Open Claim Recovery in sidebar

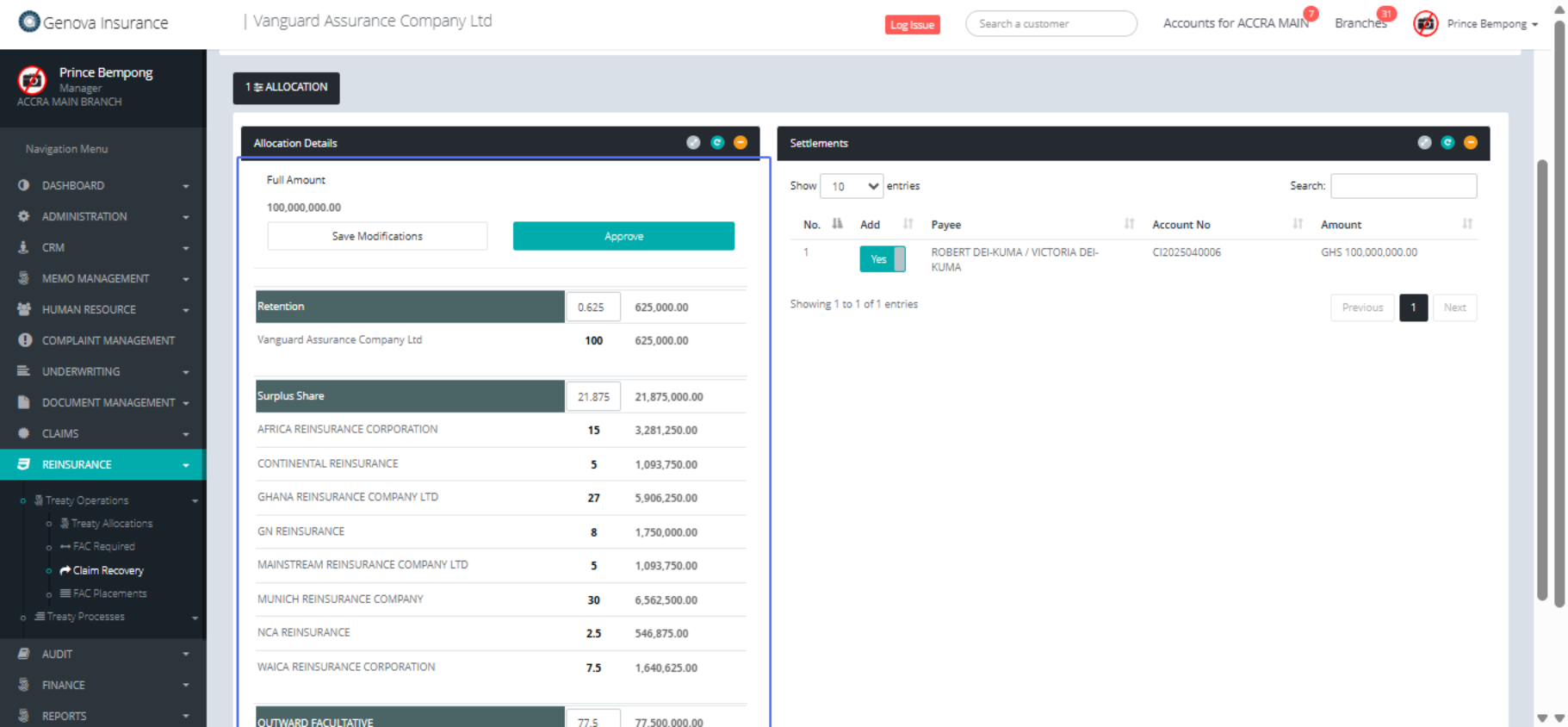tap(108, 570)
